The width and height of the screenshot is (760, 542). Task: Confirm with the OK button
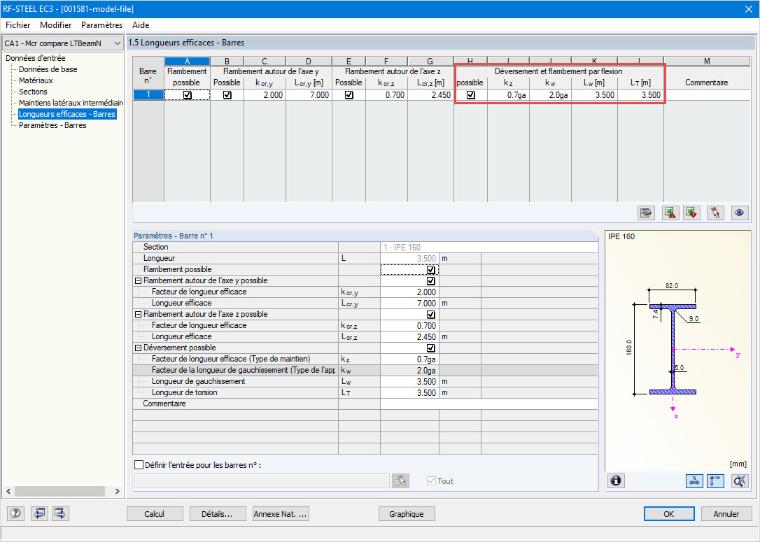click(669, 514)
